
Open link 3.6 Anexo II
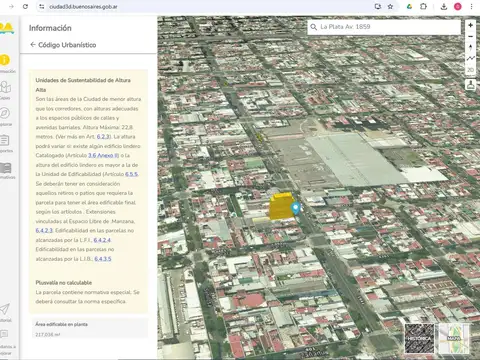point(103,155)
